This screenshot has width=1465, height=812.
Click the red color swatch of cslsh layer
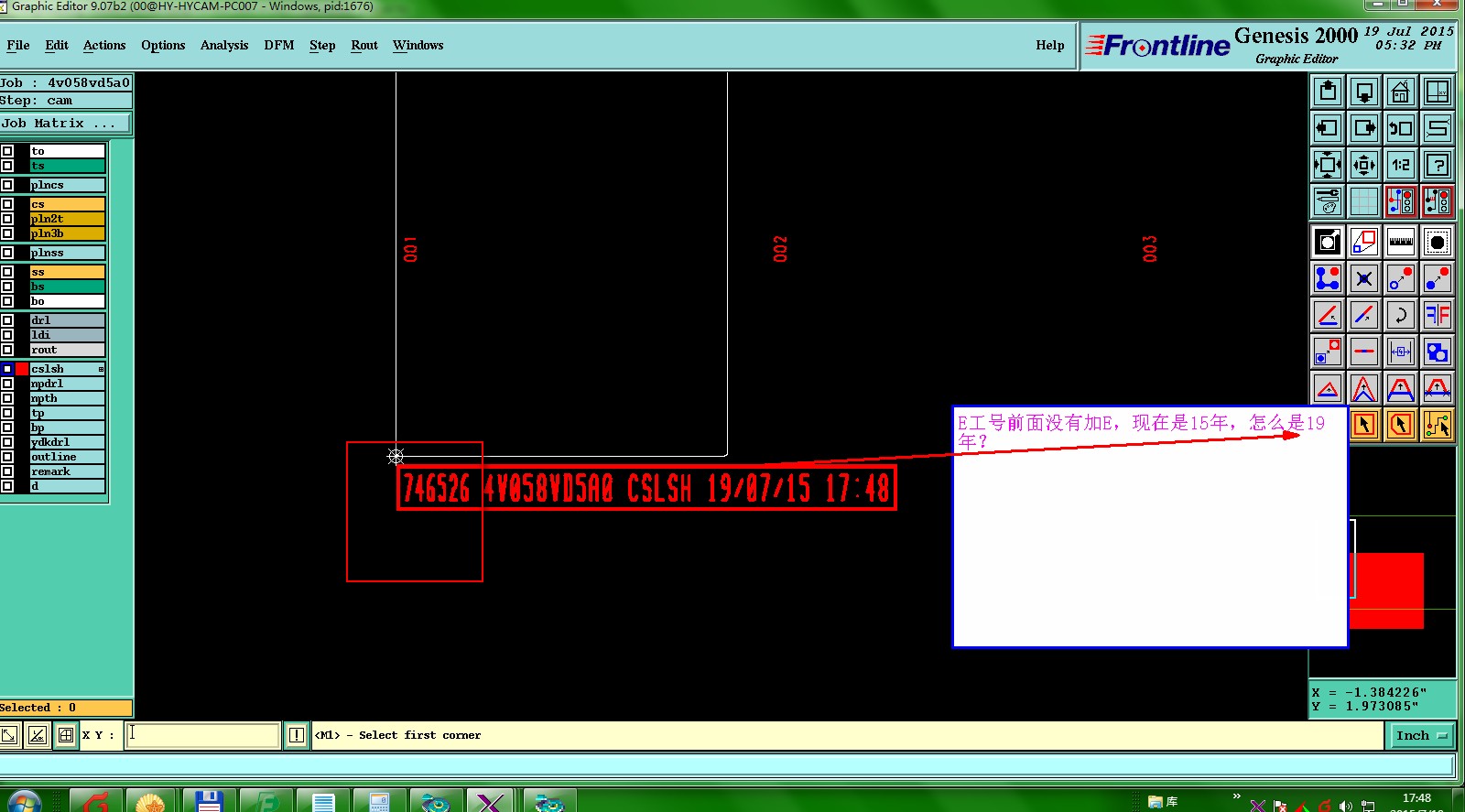click(x=22, y=369)
